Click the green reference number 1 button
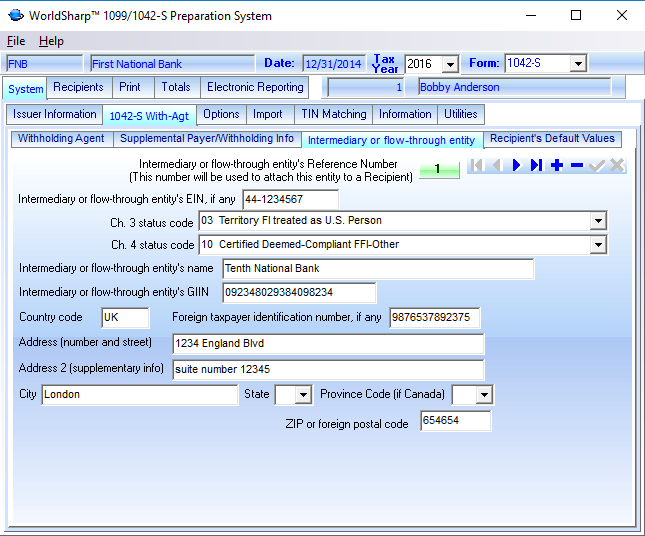 (x=438, y=169)
